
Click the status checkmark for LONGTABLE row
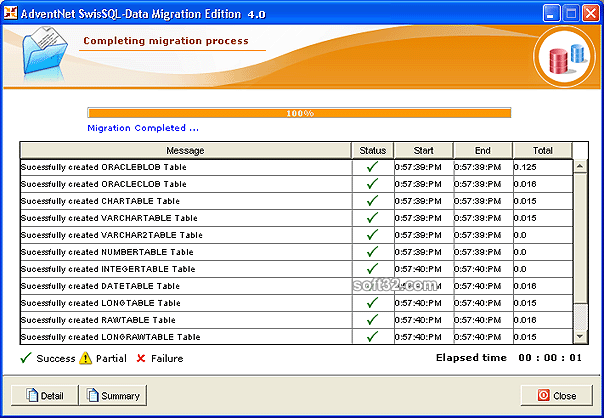coord(372,303)
